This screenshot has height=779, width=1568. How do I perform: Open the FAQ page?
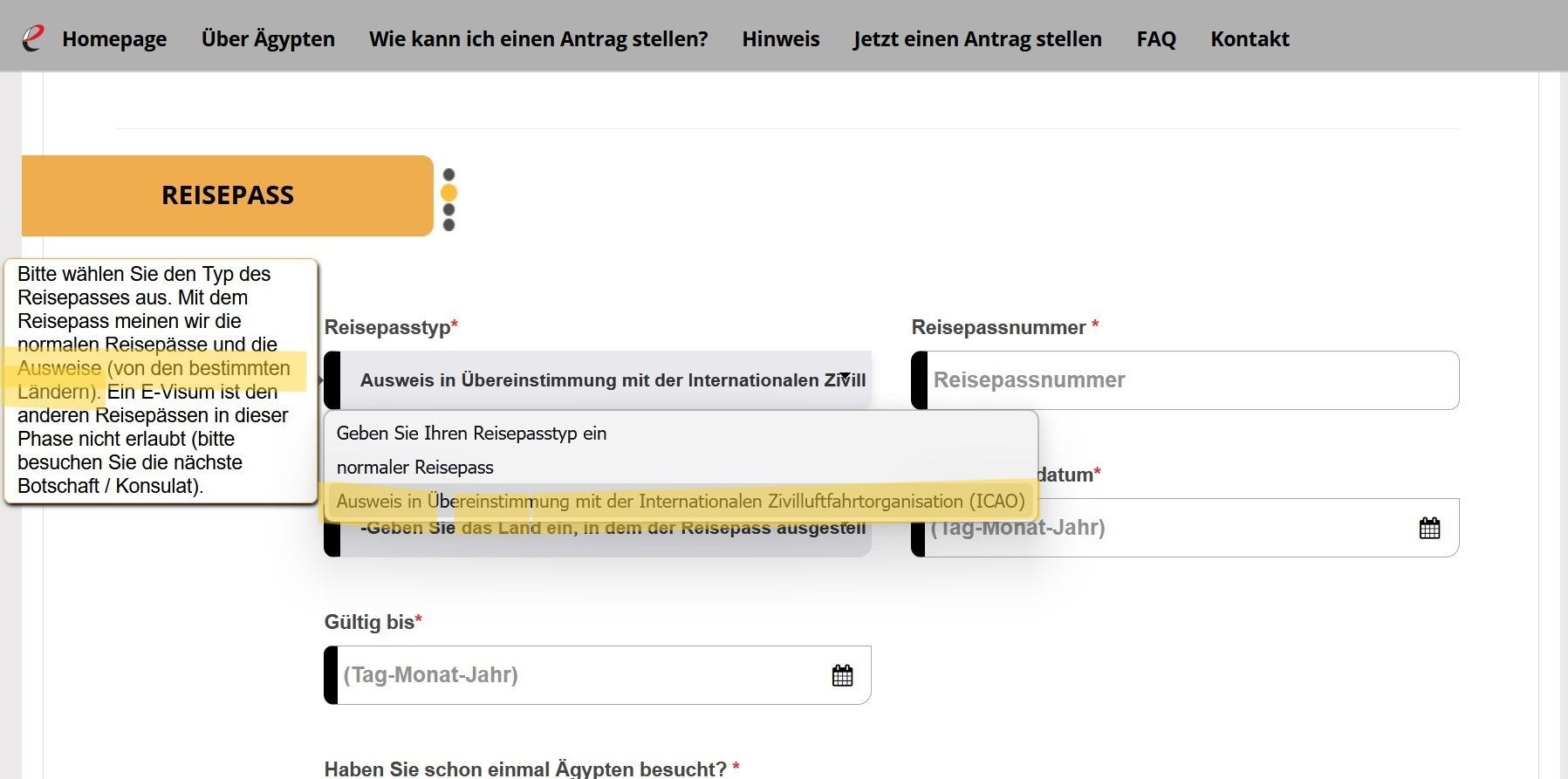(1156, 38)
